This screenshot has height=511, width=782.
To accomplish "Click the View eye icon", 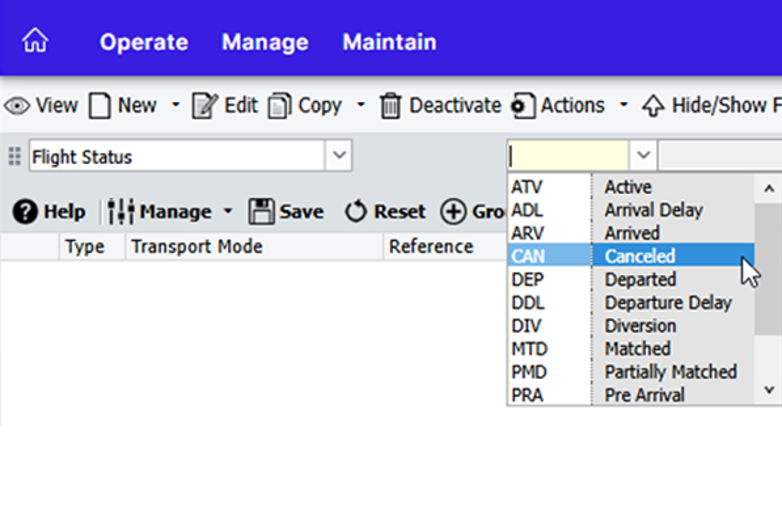I will [x=16, y=106].
